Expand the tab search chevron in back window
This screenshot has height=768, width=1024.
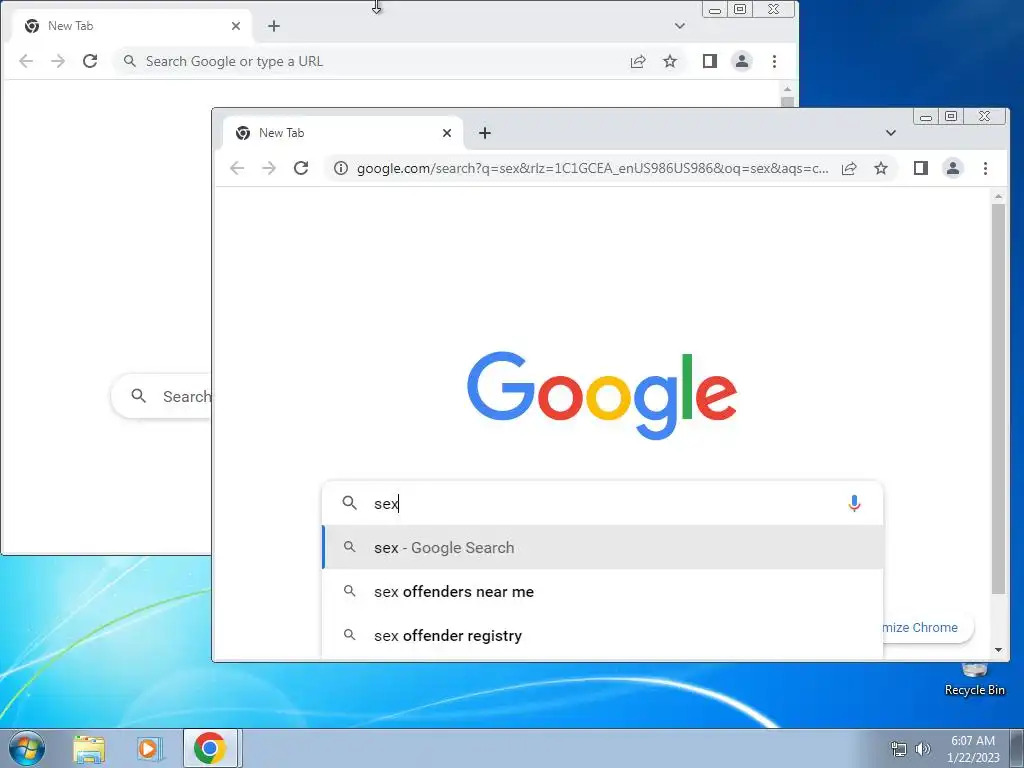[x=679, y=25]
